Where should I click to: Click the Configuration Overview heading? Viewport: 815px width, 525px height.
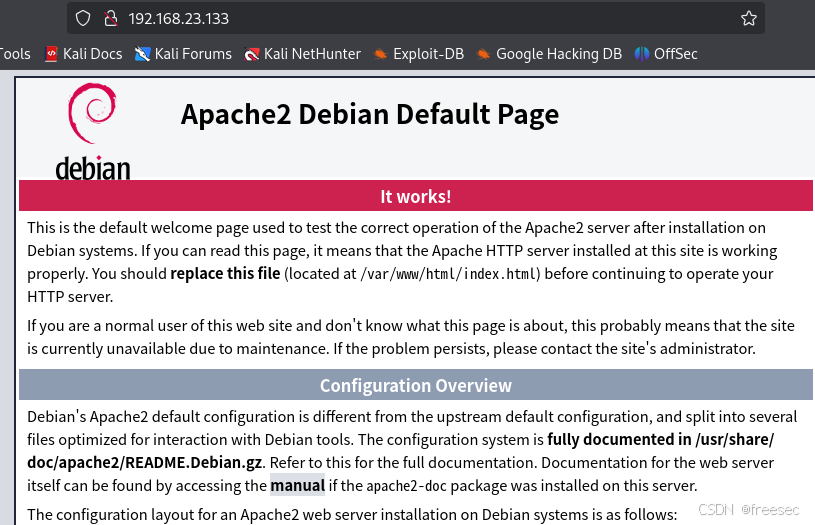pyautogui.click(x=415, y=386)
